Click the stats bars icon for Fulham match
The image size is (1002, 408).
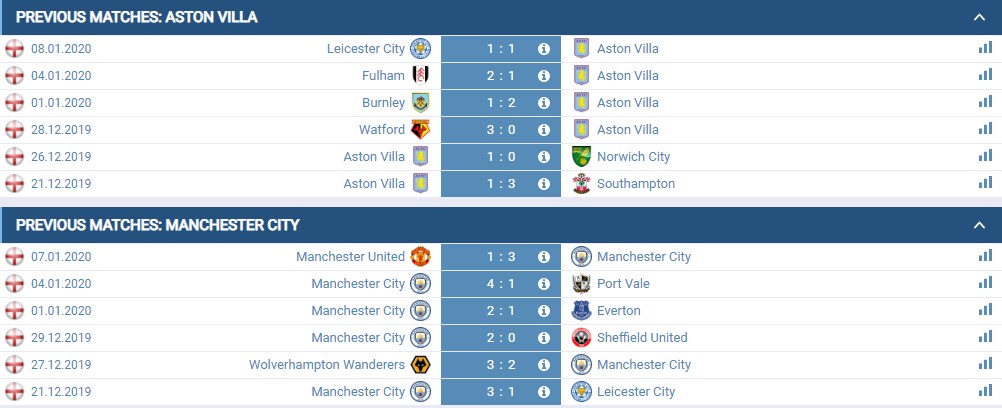(985, 75)
